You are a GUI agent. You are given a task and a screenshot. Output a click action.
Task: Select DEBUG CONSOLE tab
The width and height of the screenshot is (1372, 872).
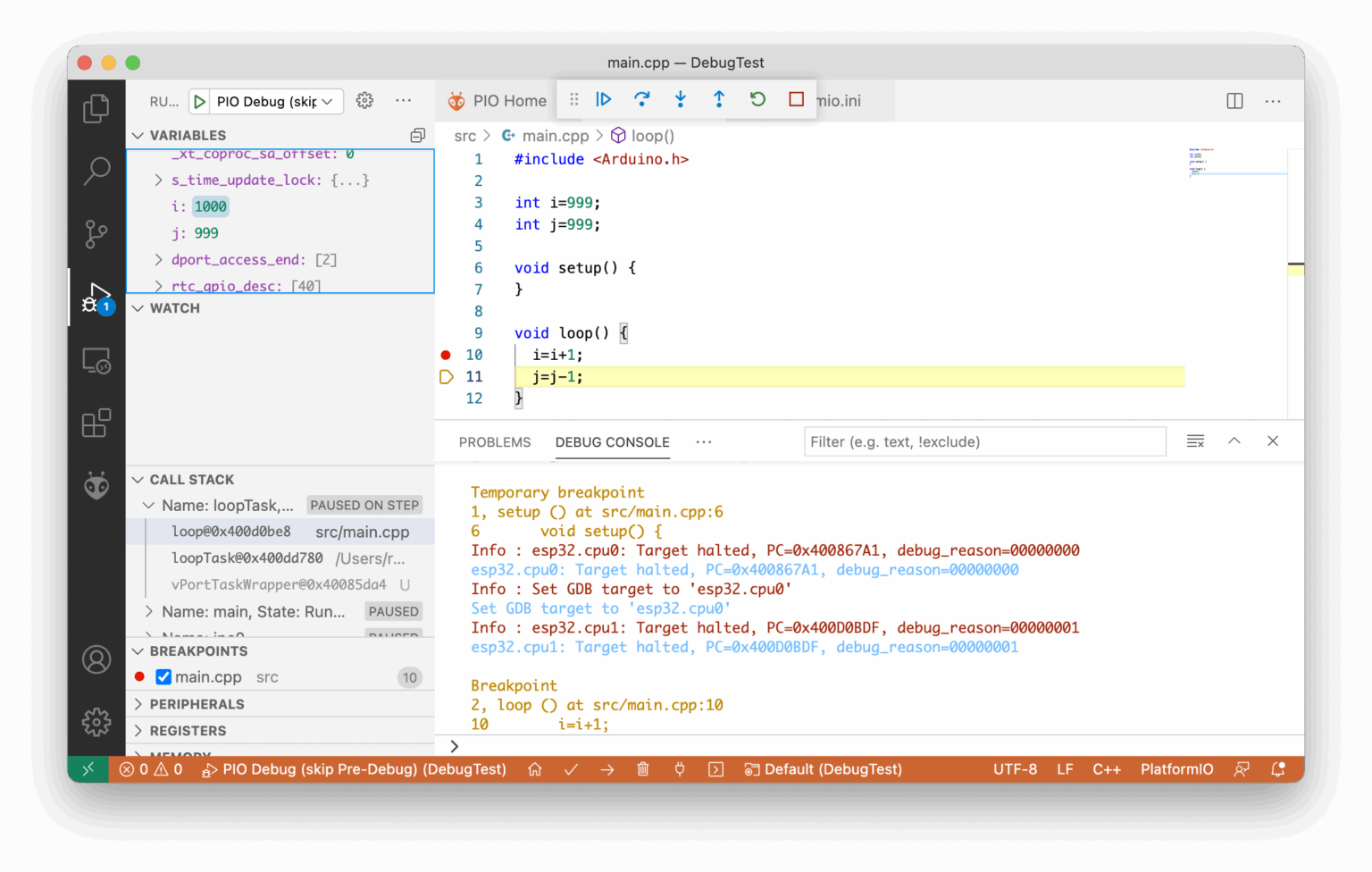(612, 441)
